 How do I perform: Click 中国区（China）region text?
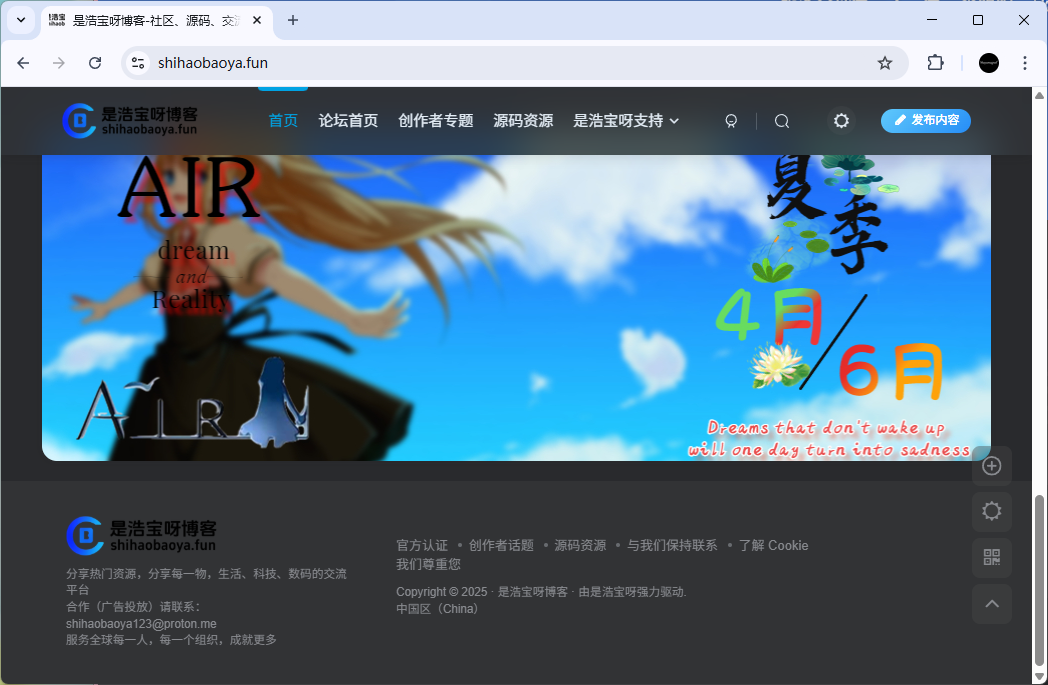[x=438, y=609]
